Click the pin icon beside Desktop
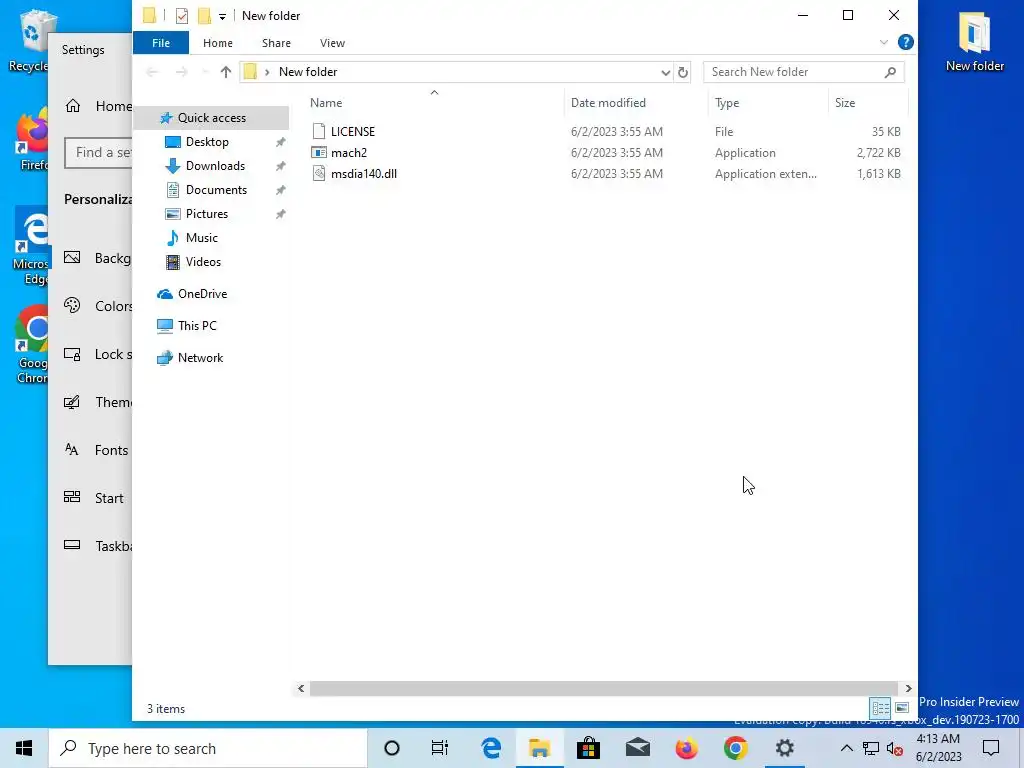The height and width of the screenshot is (768, 1024). [x=280, y=142]
